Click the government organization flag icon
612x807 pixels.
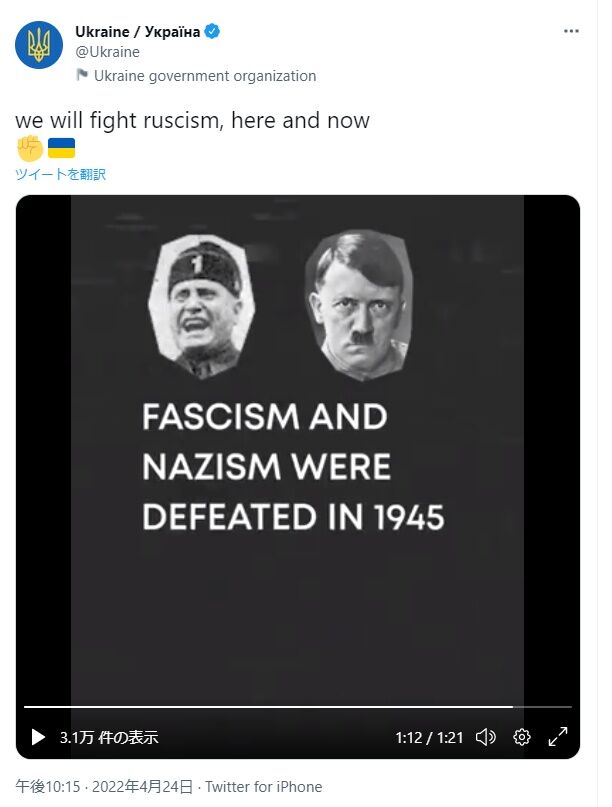pyautogui.click(x=82, y=75)
